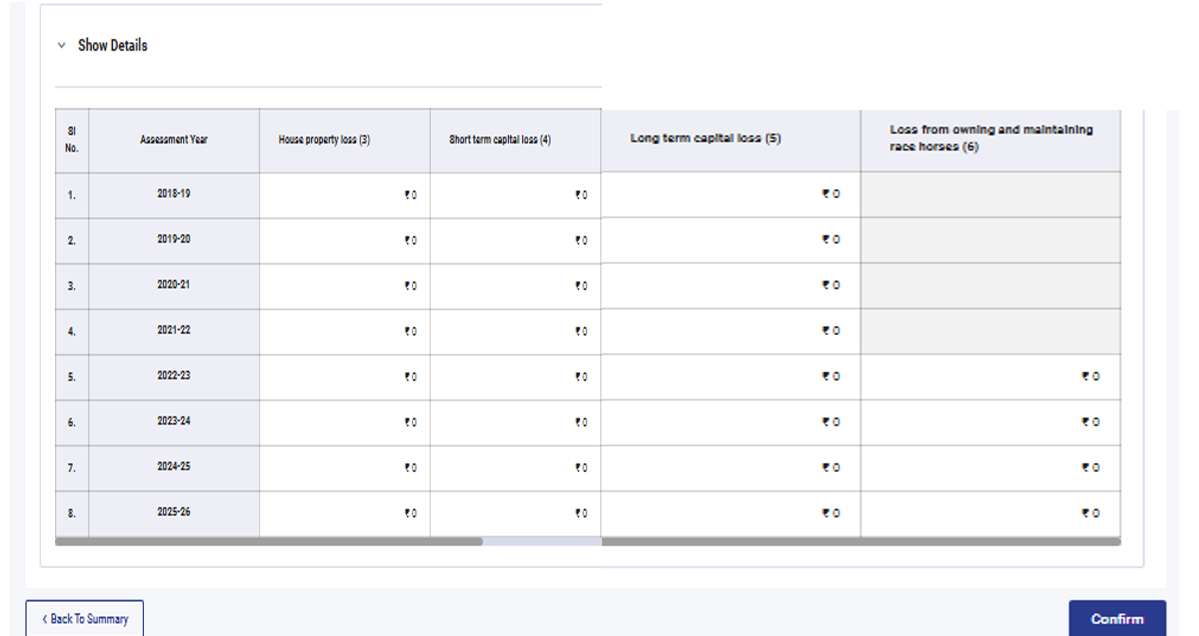
Task: Click the Show Details heading
Action: tap(112, 45)
